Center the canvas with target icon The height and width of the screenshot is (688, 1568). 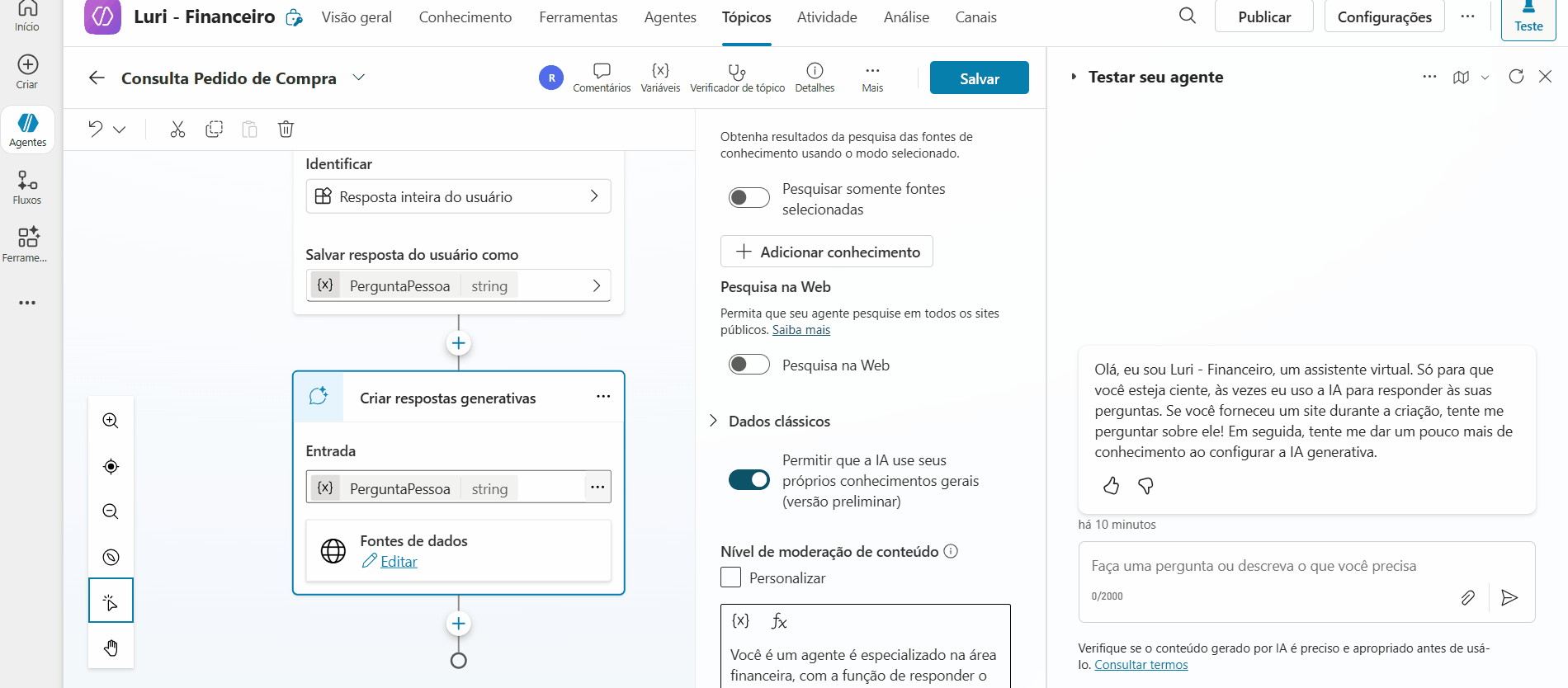click(x=111, y=467)
